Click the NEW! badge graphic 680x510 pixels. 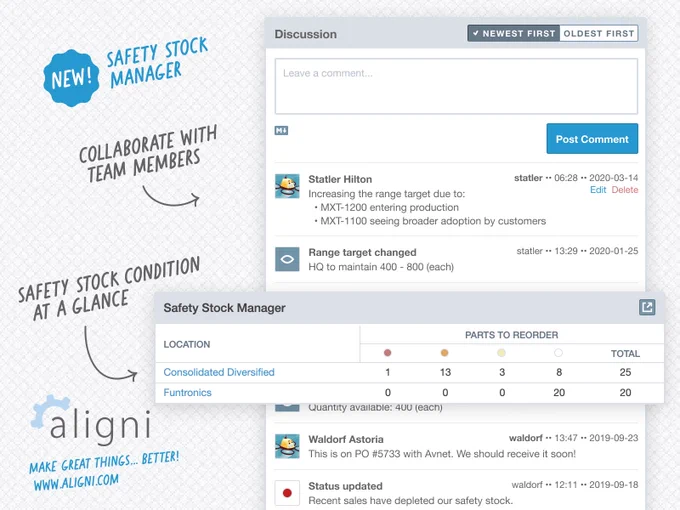(71, 78)
